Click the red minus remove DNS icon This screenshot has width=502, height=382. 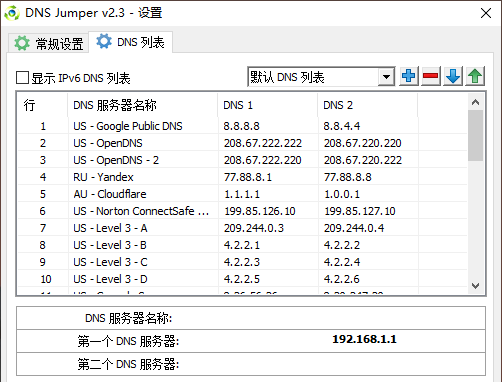click(431, 76)
